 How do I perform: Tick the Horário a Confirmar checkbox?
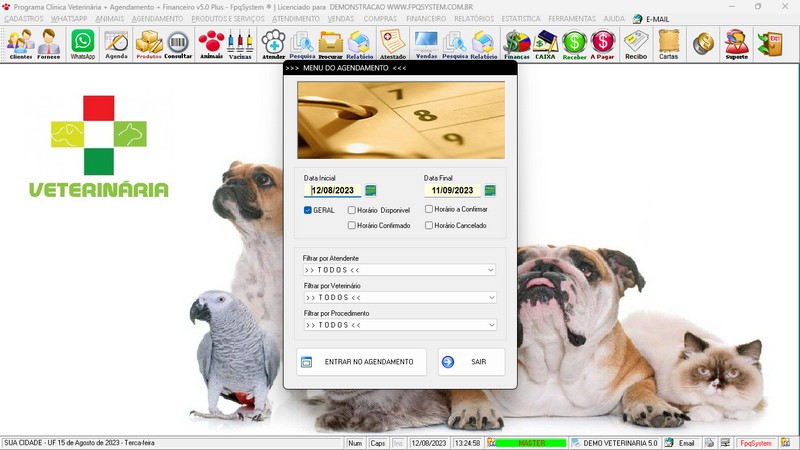[x=429, y=209]
